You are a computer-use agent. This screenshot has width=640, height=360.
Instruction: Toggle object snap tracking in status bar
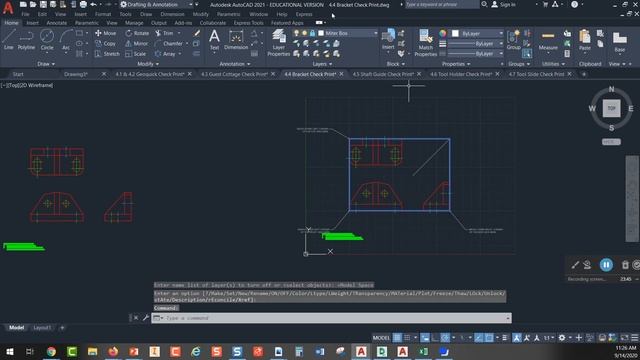(x=479, y=338)
